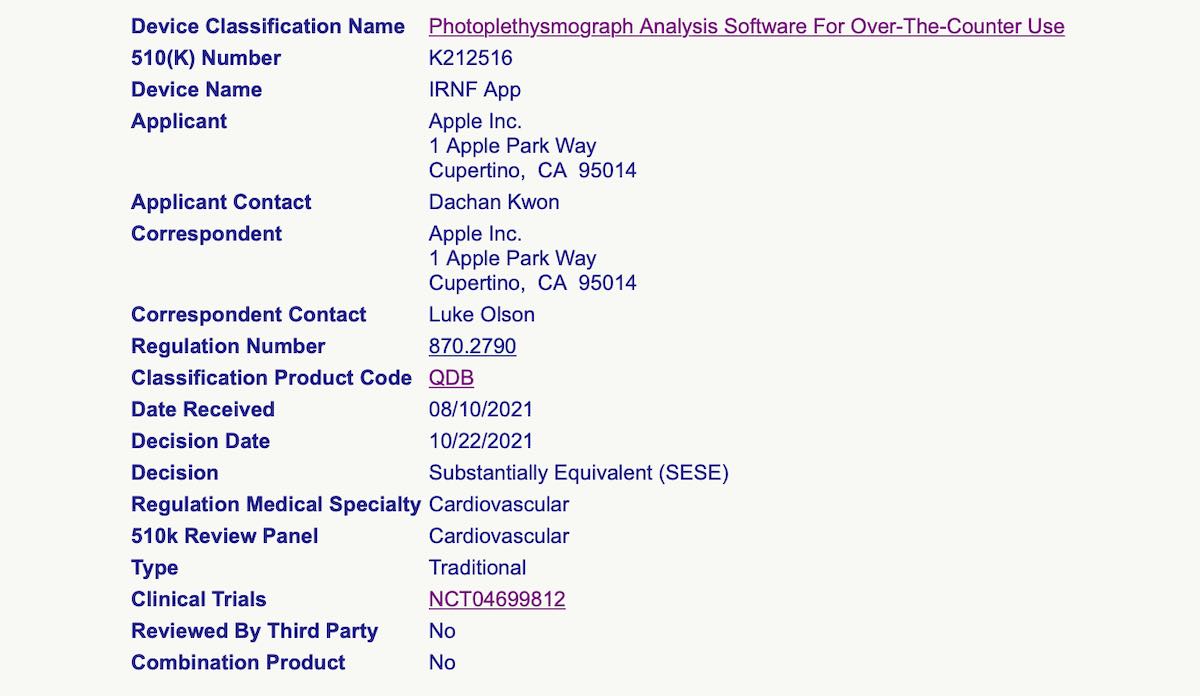Screen dimensions: 1200x696
Task: Click the Regulation Medical Specialty label
Action: (276, 504)
